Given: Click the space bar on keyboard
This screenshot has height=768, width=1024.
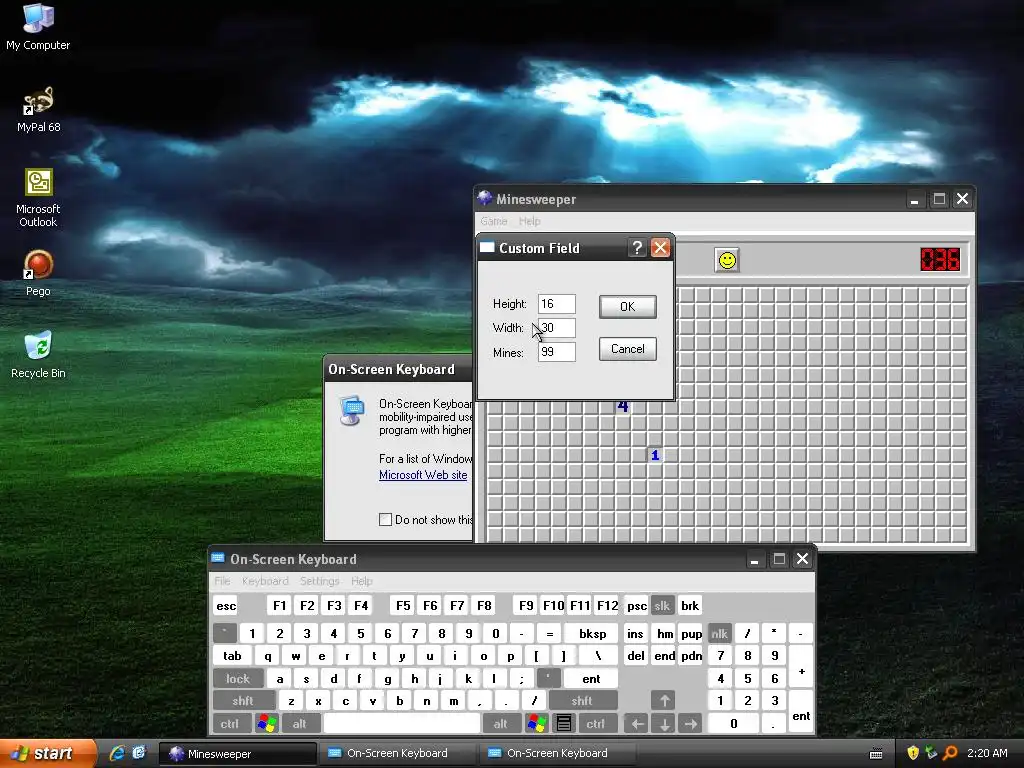Looking at the screenshot, I should (x=402, y=724).
